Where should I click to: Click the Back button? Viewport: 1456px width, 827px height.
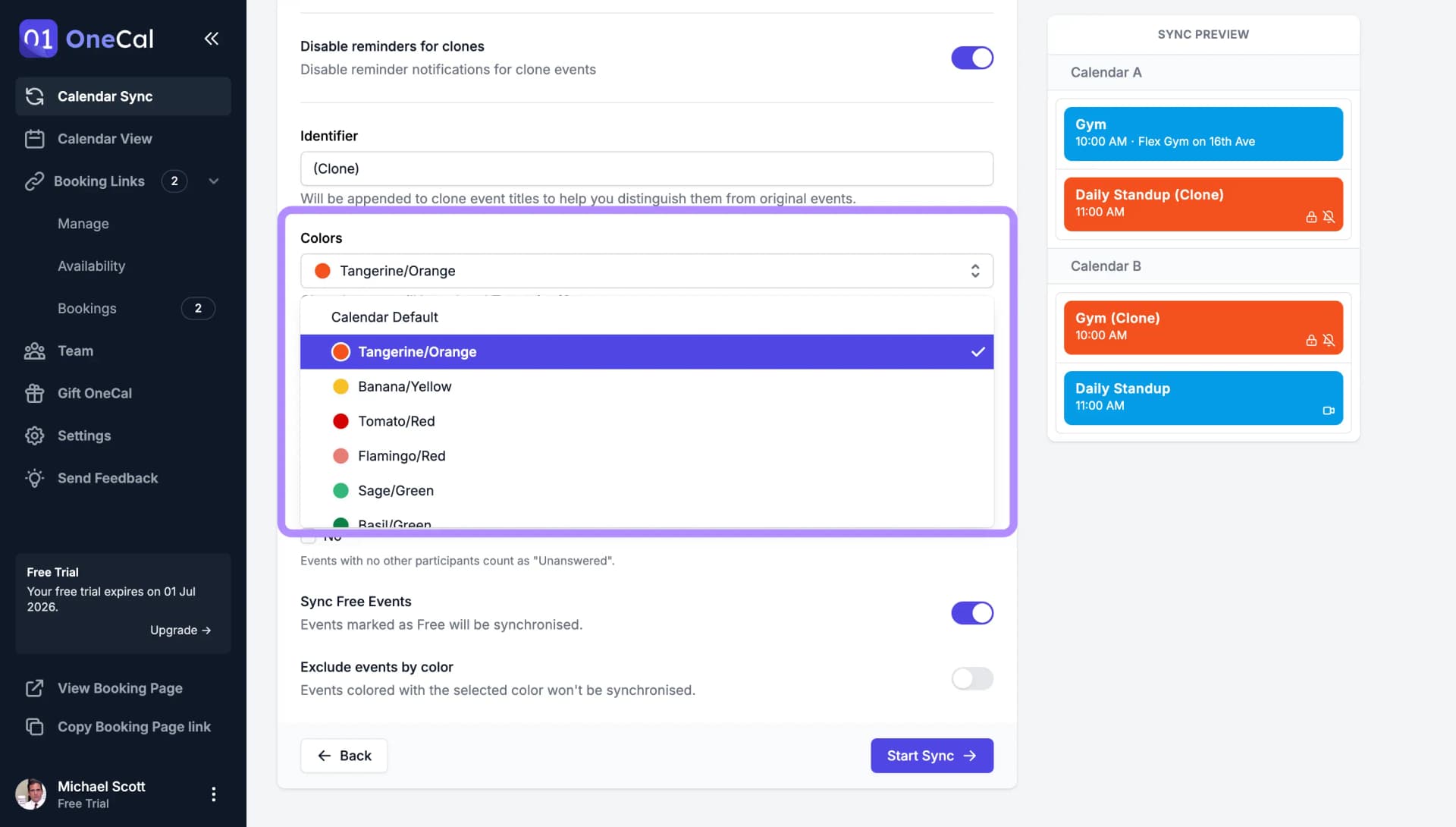[x=344, y=755]
